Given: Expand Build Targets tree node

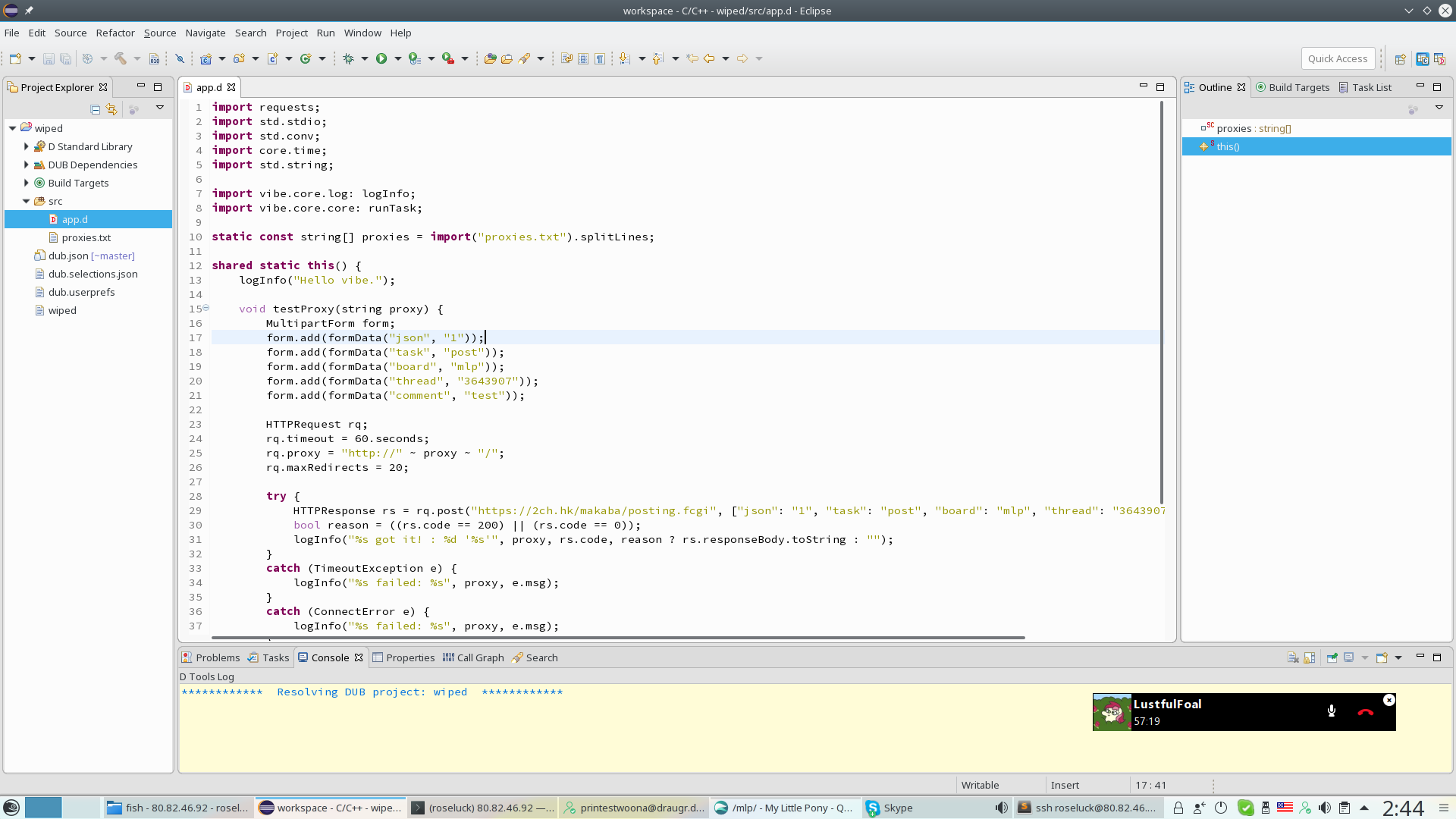Looking at the screenshot, I should (26, 183).
